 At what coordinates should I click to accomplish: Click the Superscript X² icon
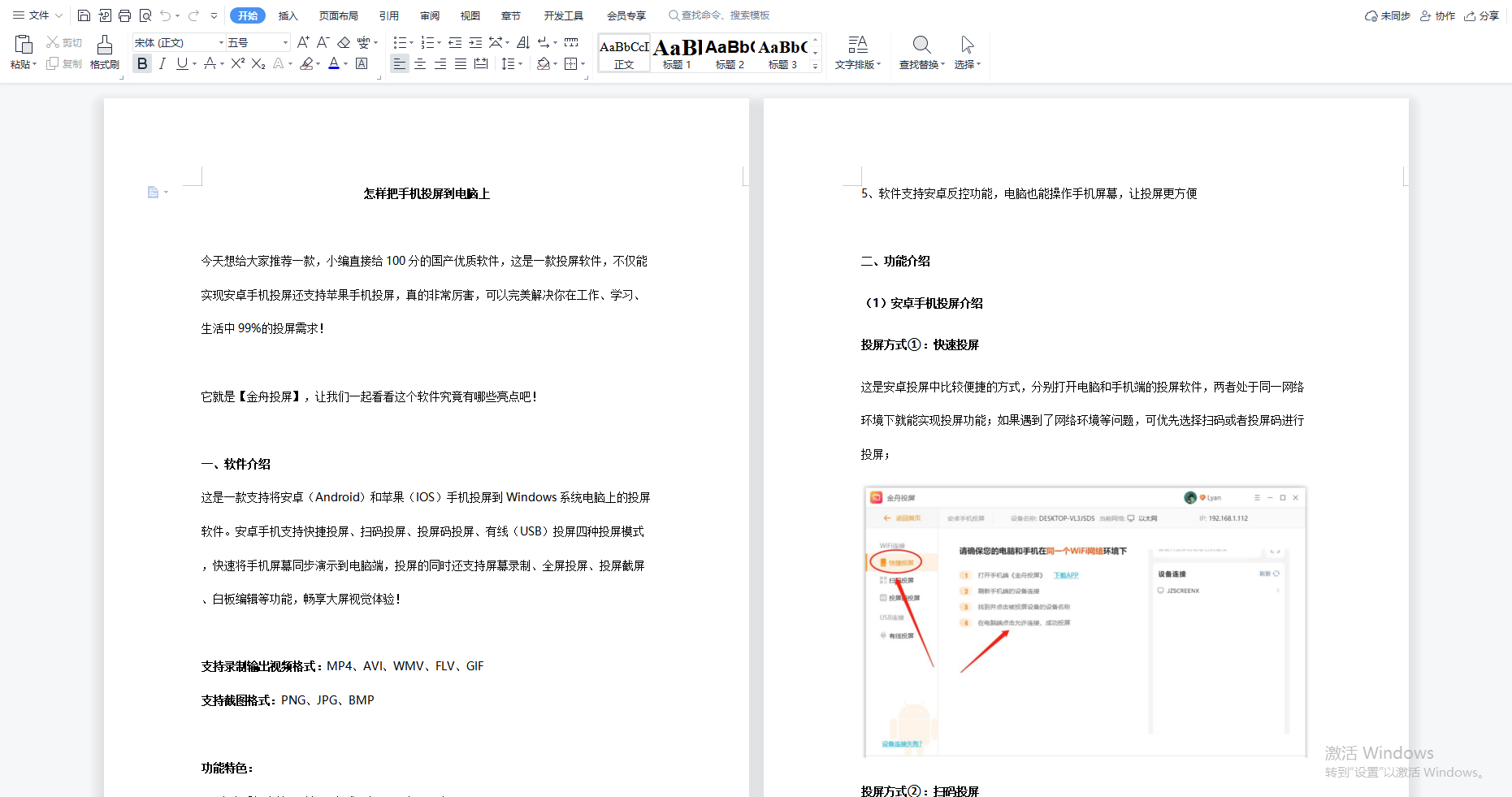[x=237, y=63]
